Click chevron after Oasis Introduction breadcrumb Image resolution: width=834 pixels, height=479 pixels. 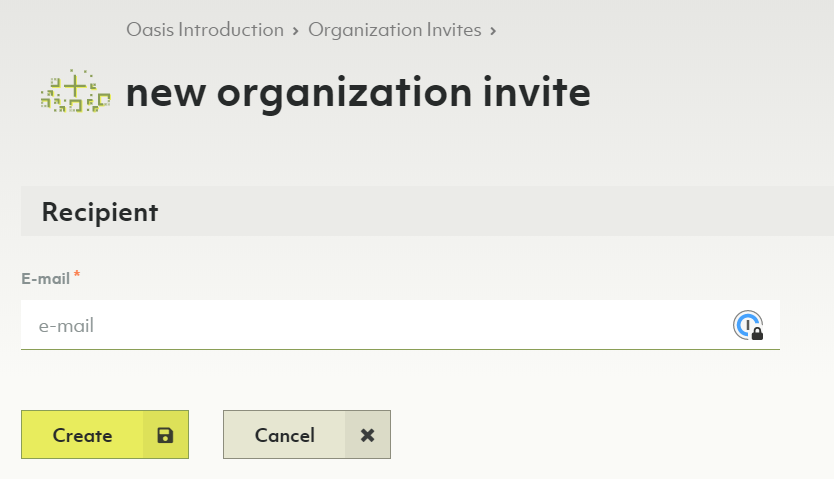point(296,31)
